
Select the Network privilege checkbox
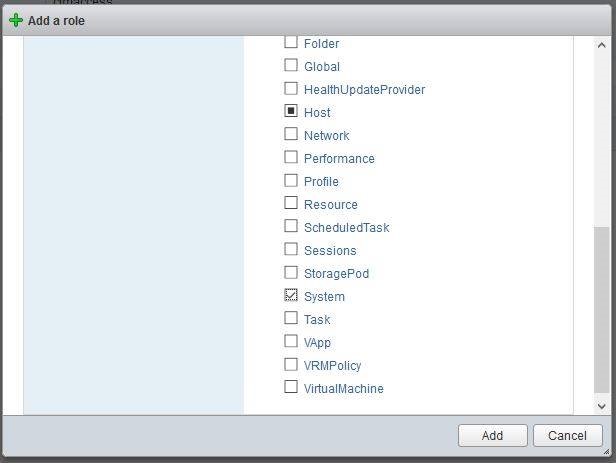(291, 135)
